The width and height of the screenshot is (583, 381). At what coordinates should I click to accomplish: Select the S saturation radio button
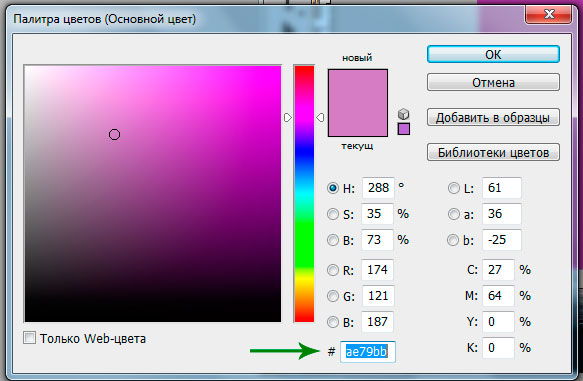(333, 214)
